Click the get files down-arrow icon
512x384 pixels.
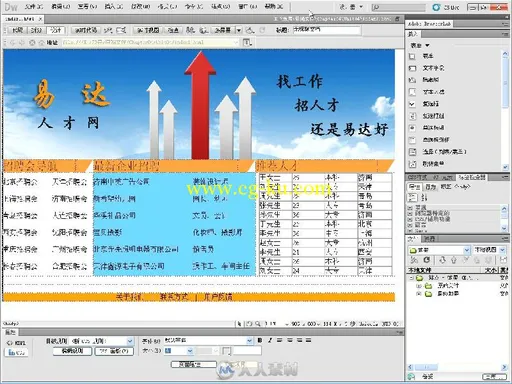coord(442,260)
